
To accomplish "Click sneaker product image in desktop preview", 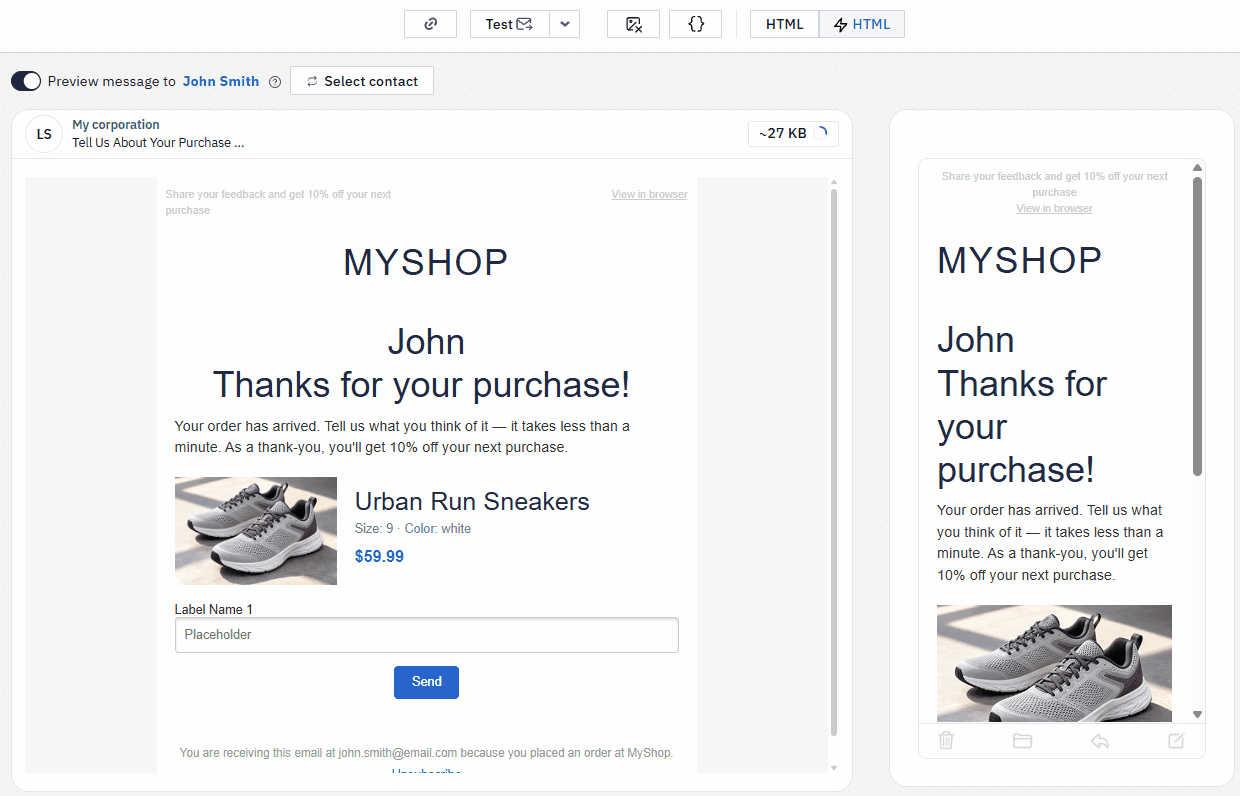I will (256, 531).
